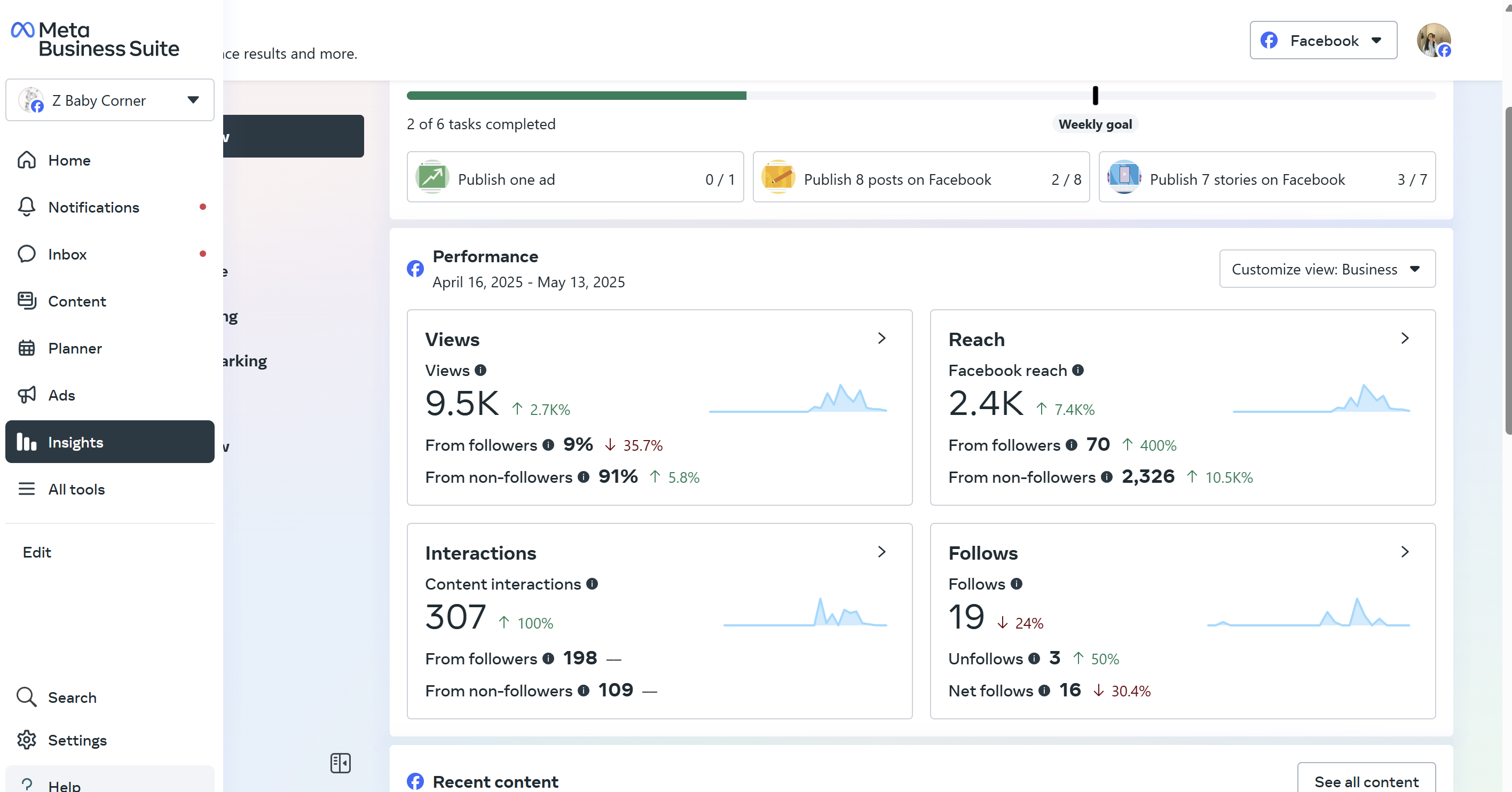
Task: Click the Views info icon
Action: (x=480, y=370)
